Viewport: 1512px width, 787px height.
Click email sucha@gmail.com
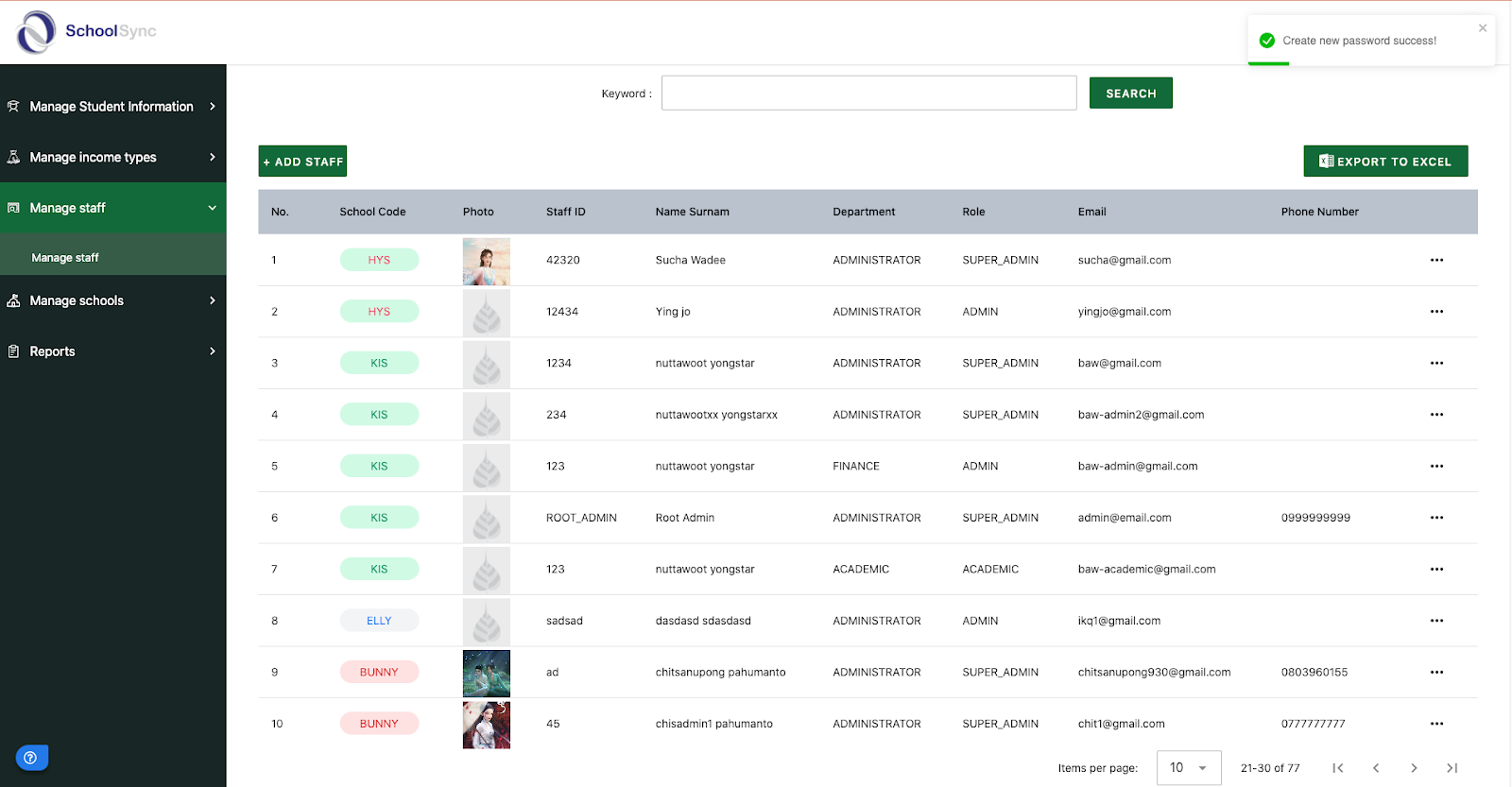pos(1125,260)
